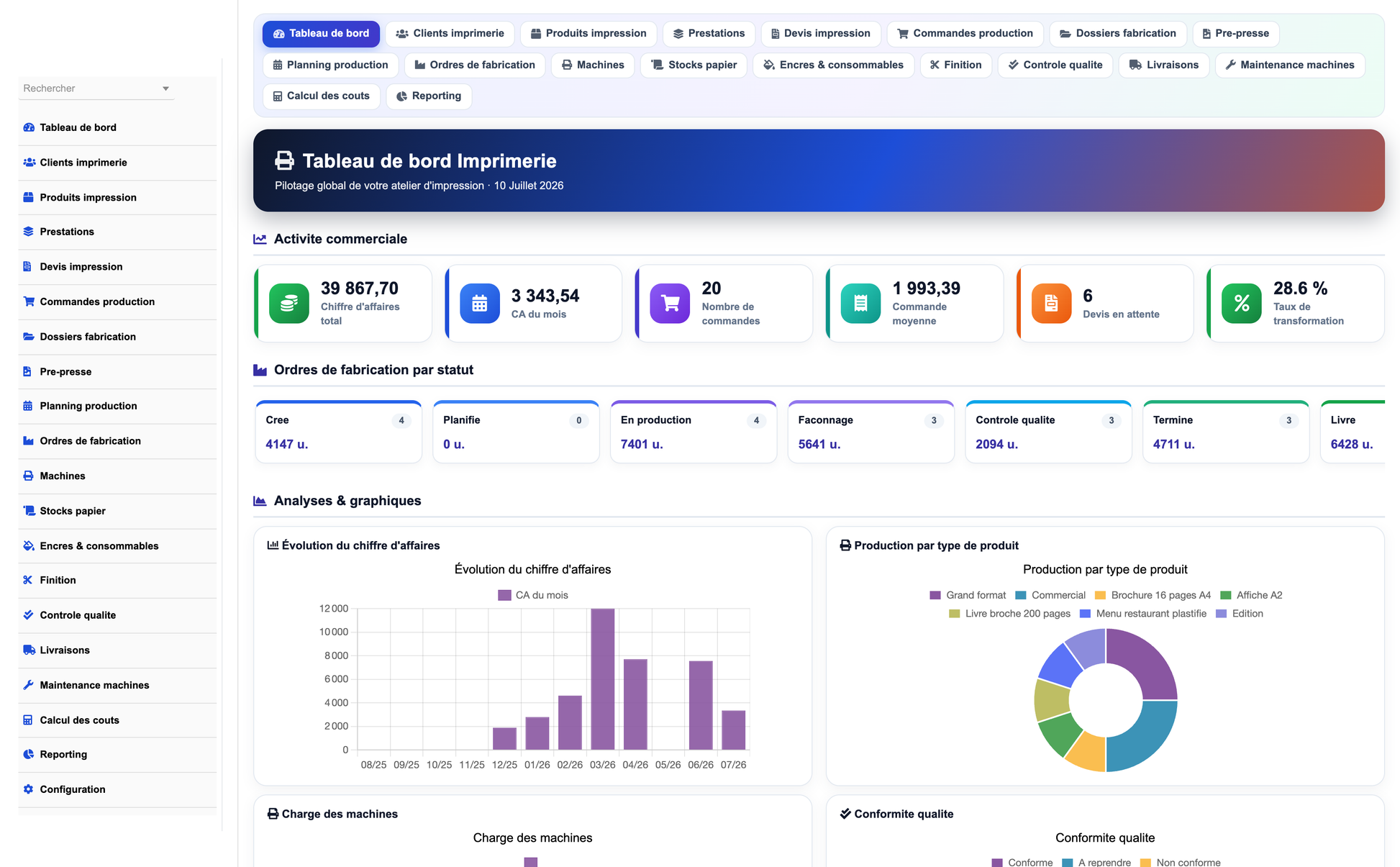The width and height of the screenshot is (1400, 867).
Task: Click the 03/26 tallest bar in revenue chart
Action: (603, 679)
